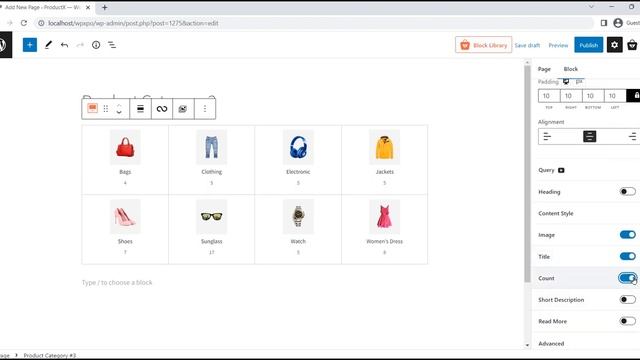
Task: Enable the Read More switch
Action: (627, 321)
